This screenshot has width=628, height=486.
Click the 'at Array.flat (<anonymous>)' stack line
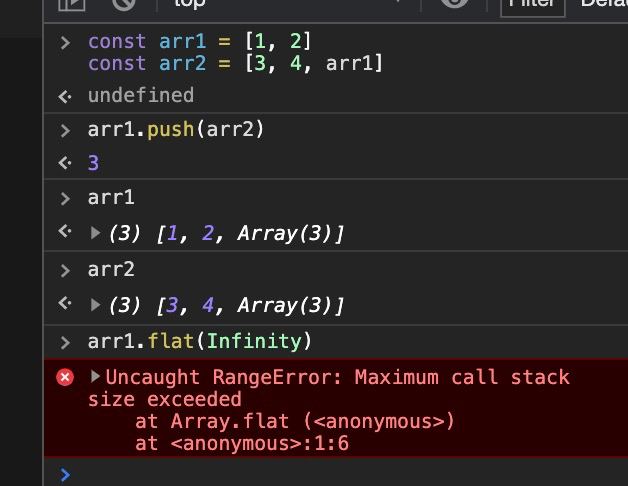pos(295,421)
